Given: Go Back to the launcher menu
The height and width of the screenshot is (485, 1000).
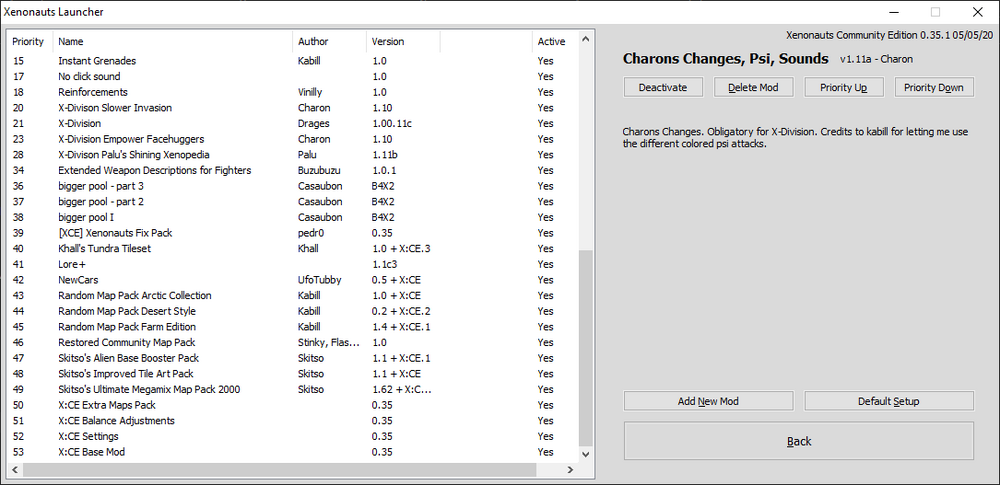Looking at the screenshot, I should point(798,441).
